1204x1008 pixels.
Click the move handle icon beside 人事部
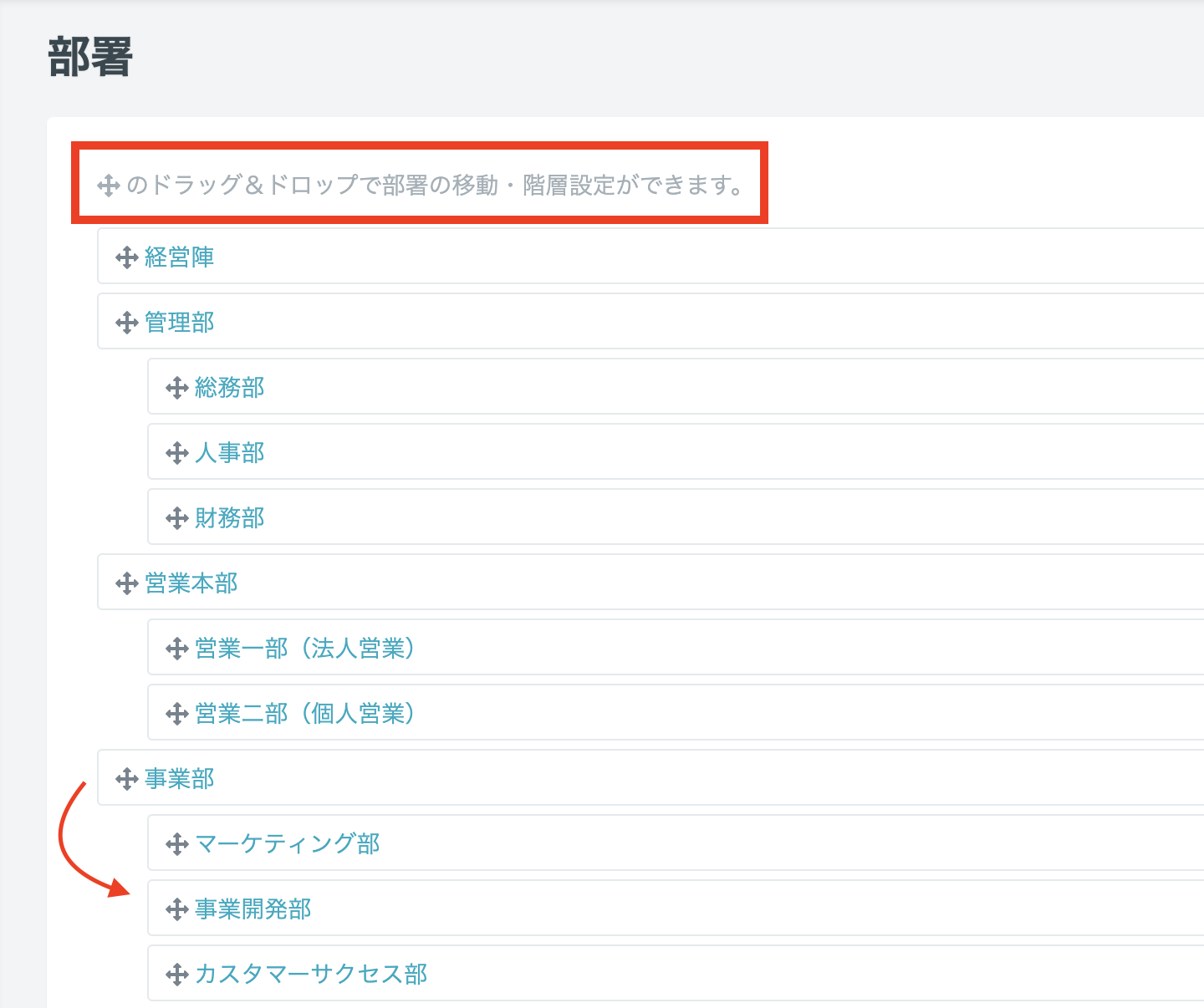(177, 453)
